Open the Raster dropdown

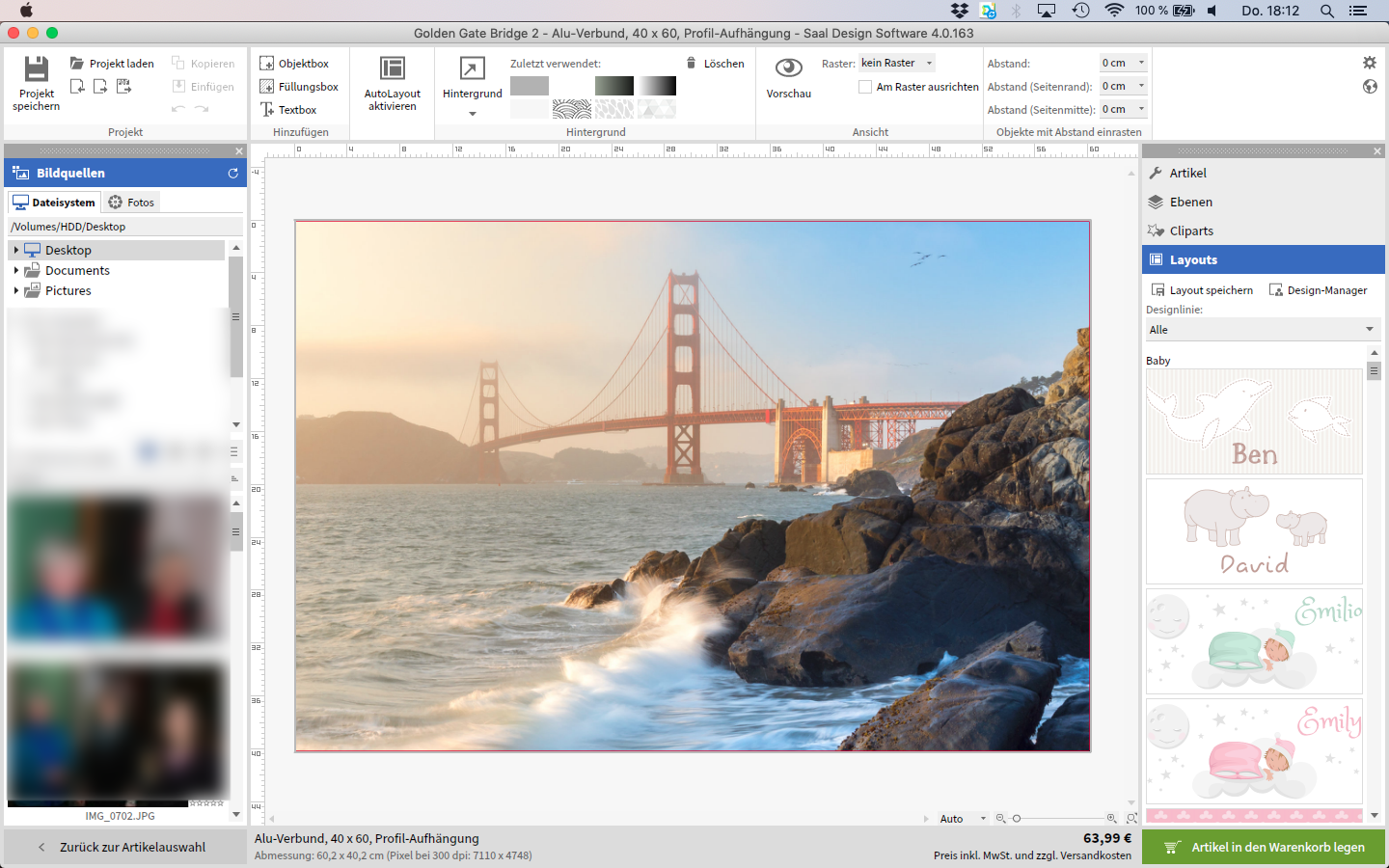(x=897, y=64)
